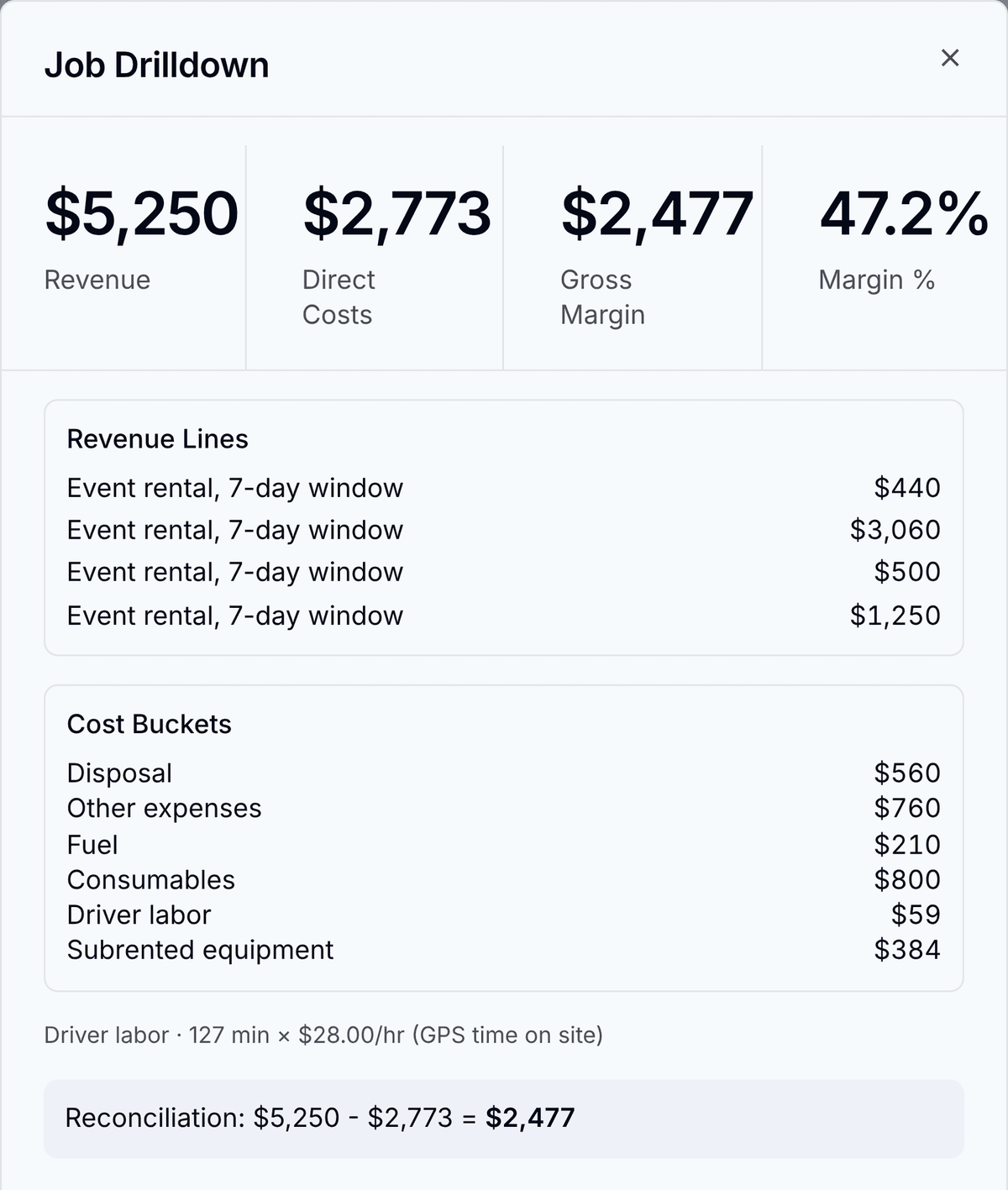1008x1190 pixels.
Task: Click the Subrented equipment row label
Action: [x=200, y=951]
